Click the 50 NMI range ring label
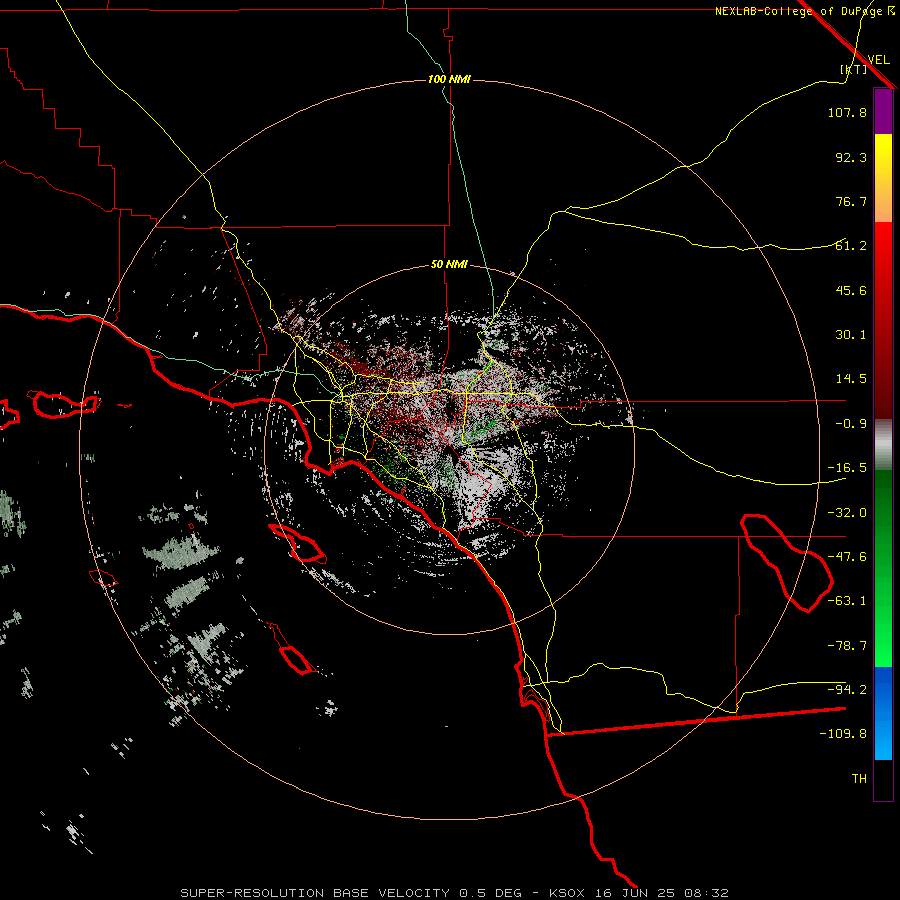 click(449, 265)
